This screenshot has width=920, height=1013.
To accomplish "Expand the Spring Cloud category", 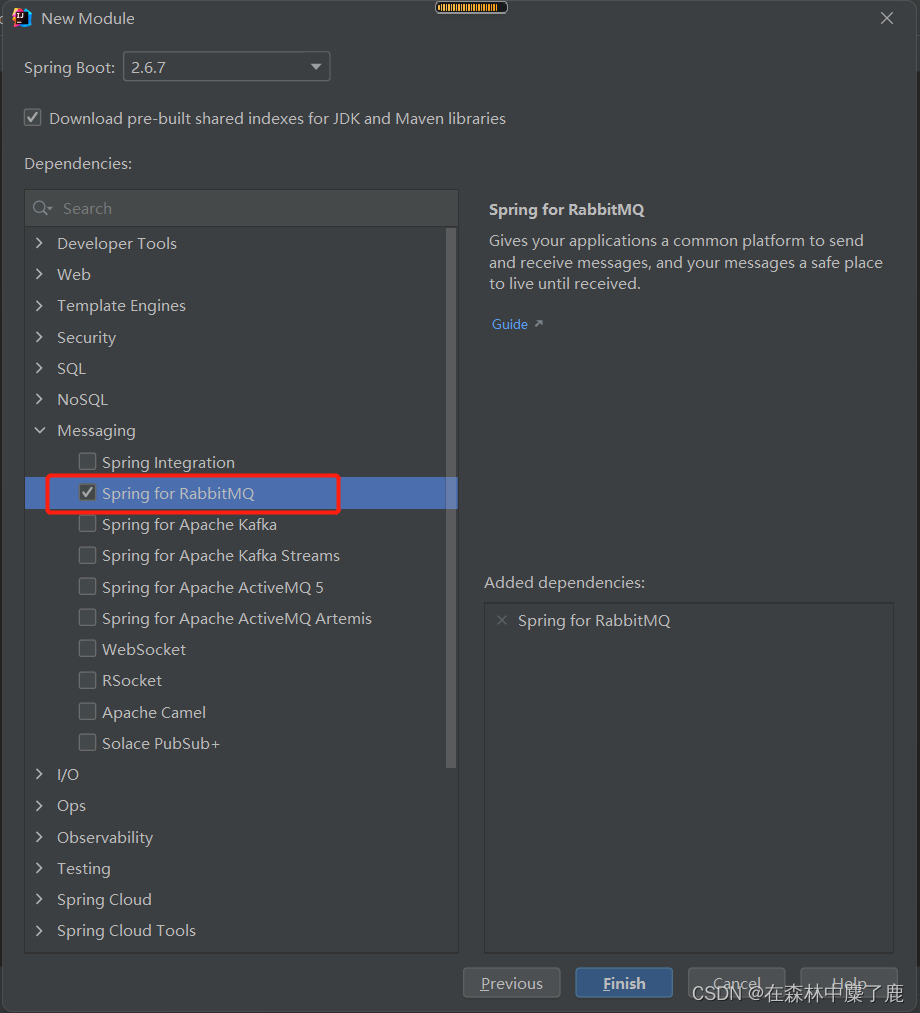I will [39, 899].
